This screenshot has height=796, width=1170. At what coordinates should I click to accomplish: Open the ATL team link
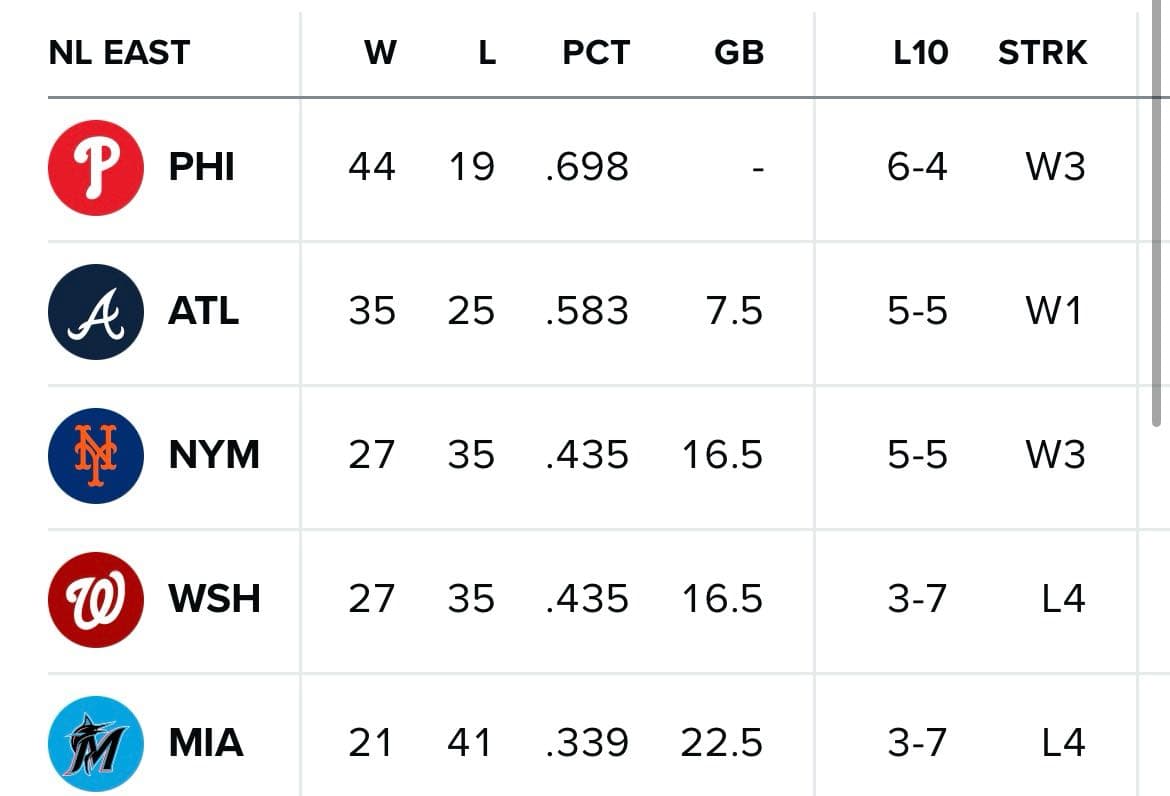point(204,311)
